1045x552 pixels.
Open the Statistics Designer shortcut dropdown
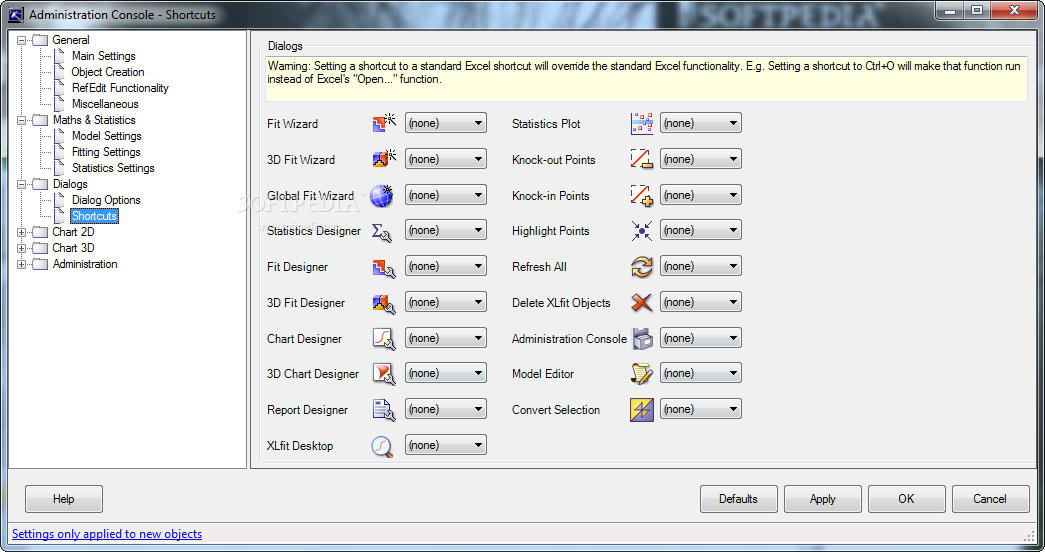[x=446, y=230]
